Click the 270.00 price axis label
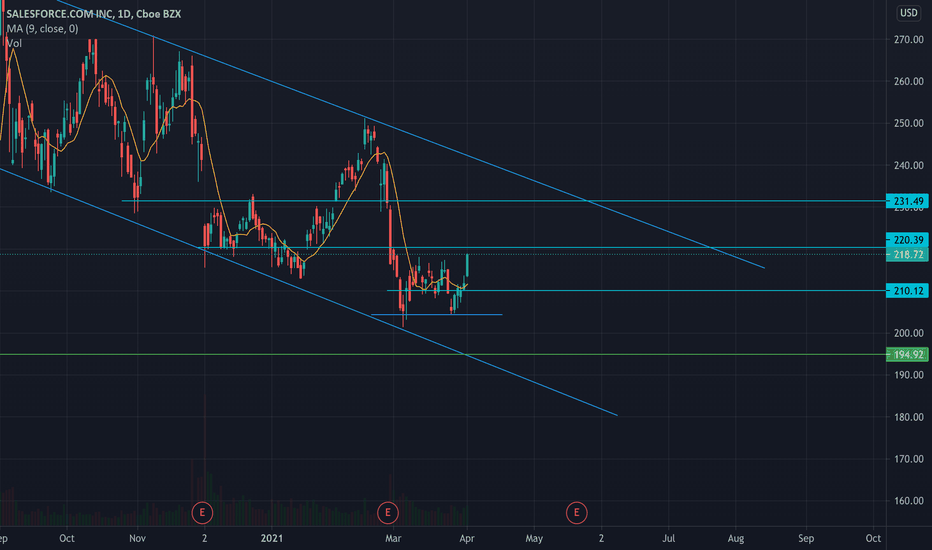Screen dimensions: 932x550 pyautogui.click(x=909, y=39)
